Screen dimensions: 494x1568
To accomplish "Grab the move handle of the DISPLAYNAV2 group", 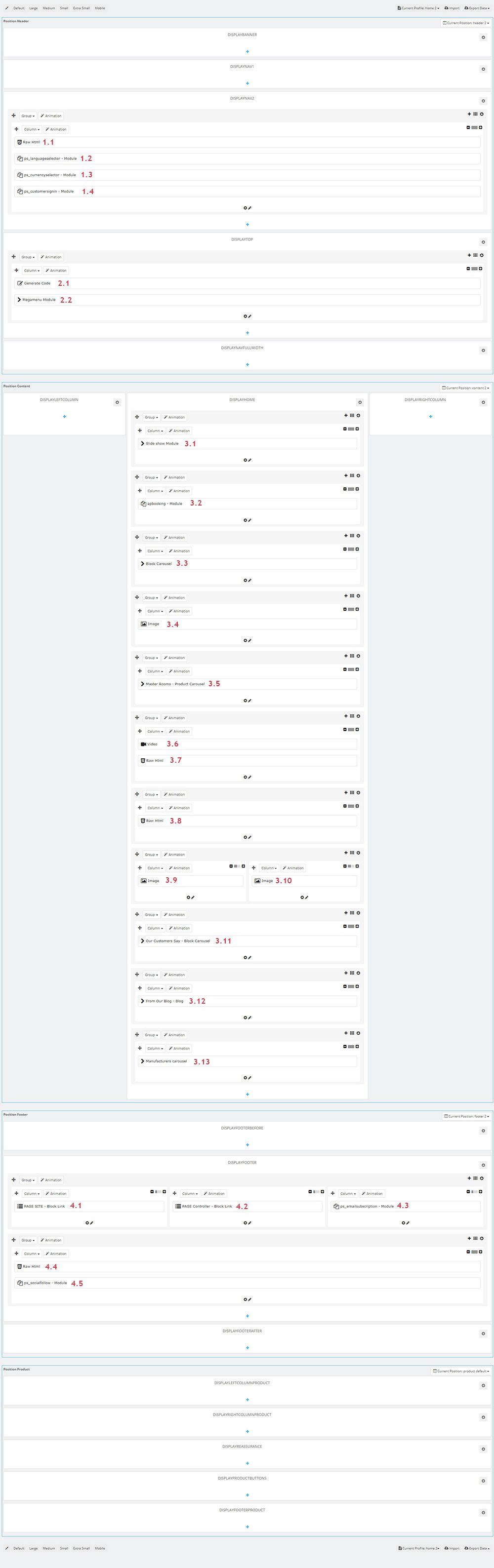I will point(13,115).
